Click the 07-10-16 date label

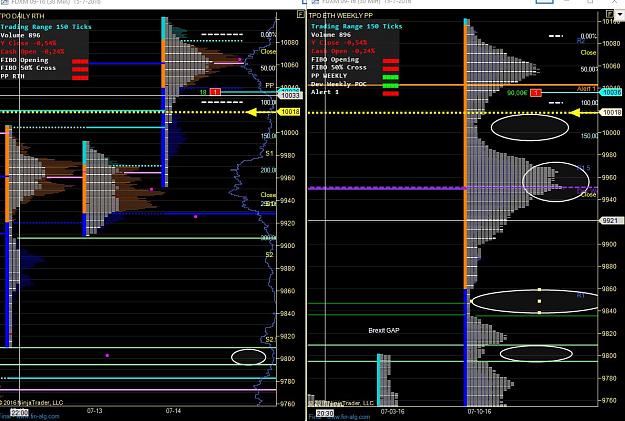click(480, 411)
